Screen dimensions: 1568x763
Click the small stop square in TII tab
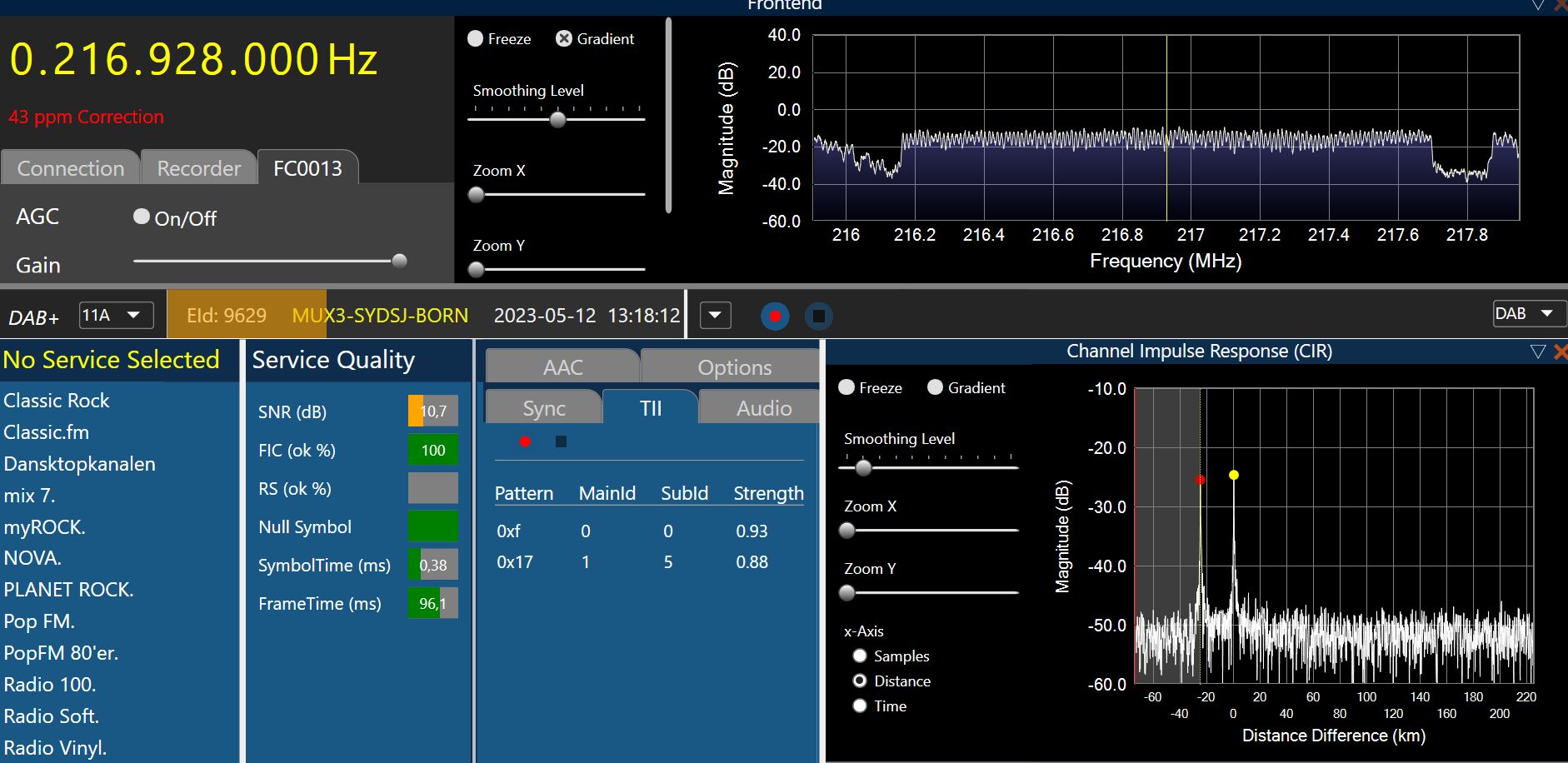[x=561, y=441]
